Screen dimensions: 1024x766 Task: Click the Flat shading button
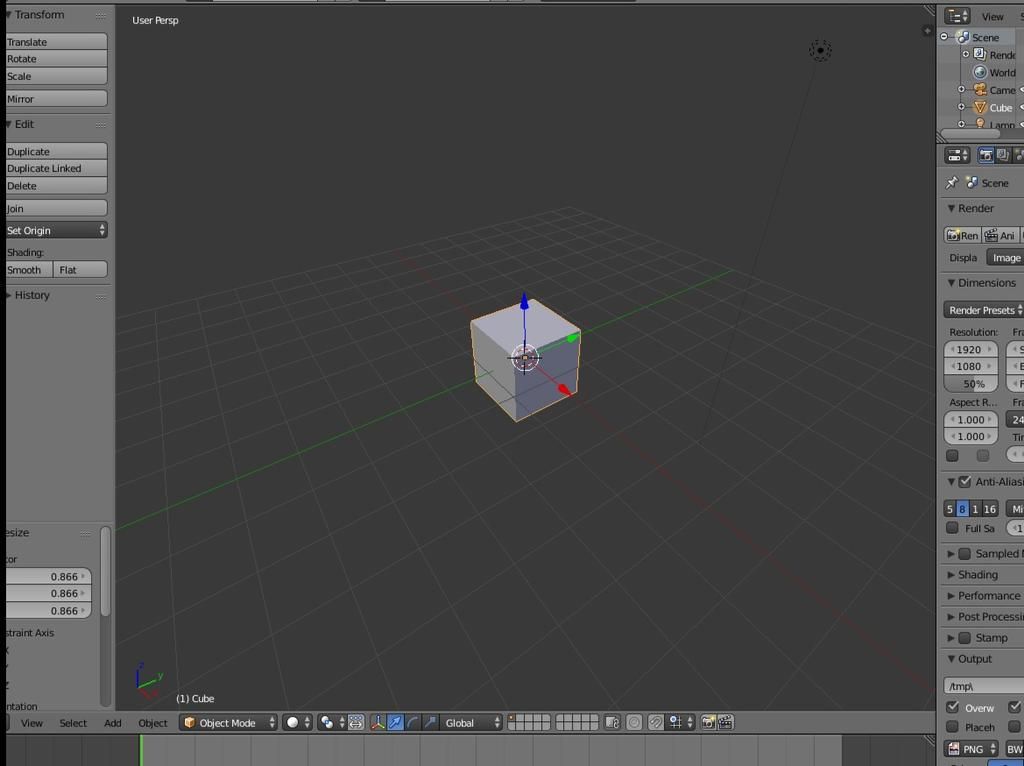(x=80, y=270)
